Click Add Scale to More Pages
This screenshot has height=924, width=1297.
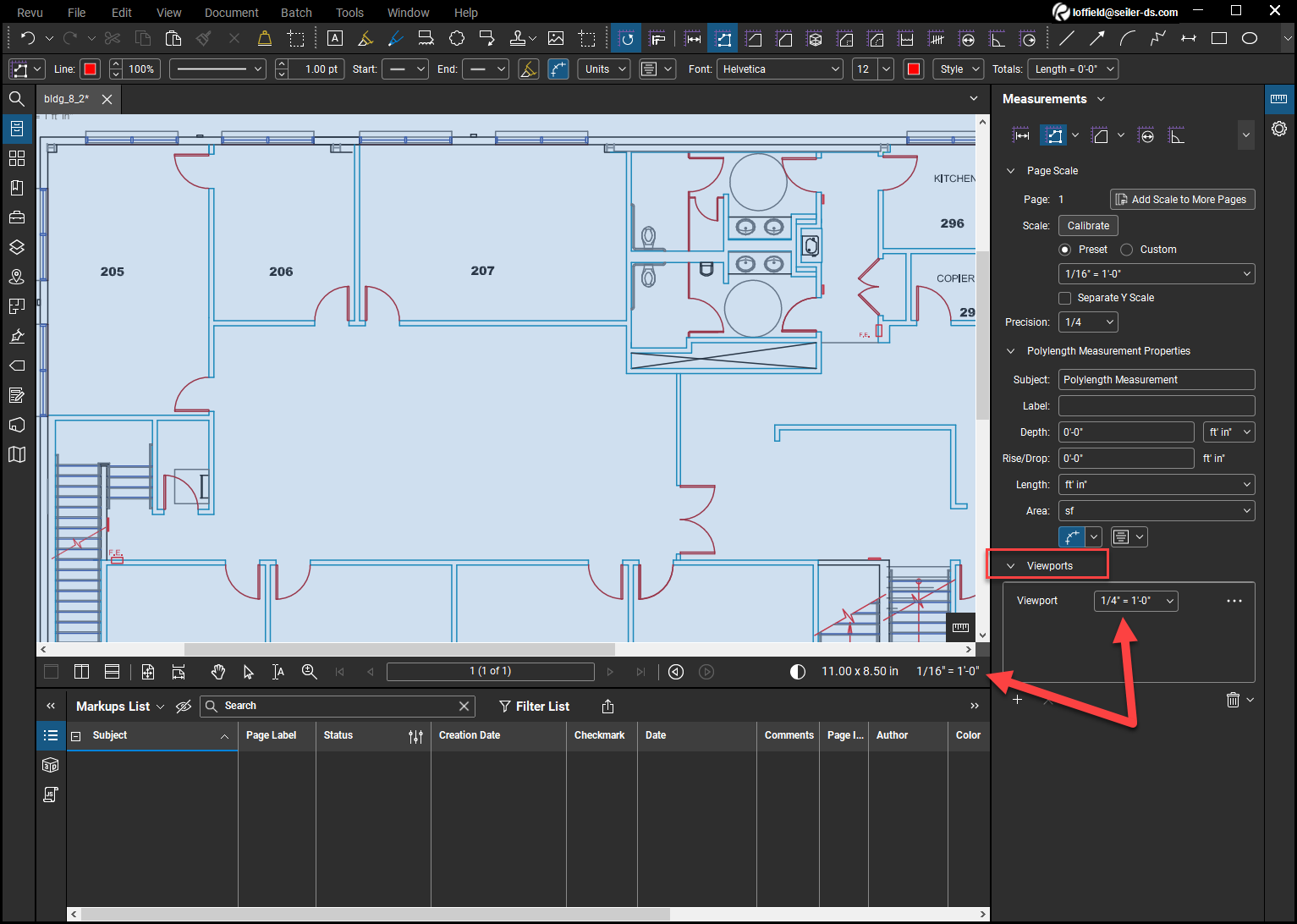point(1182,200)
